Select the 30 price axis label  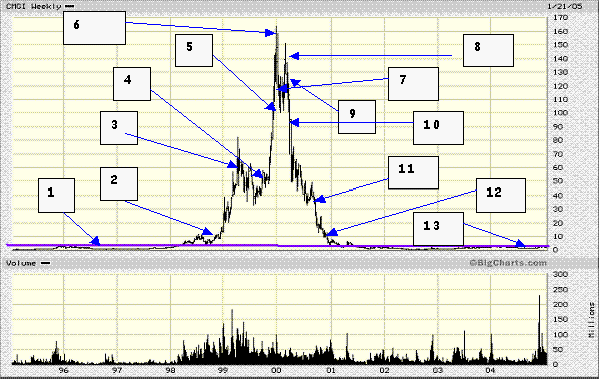558,209
